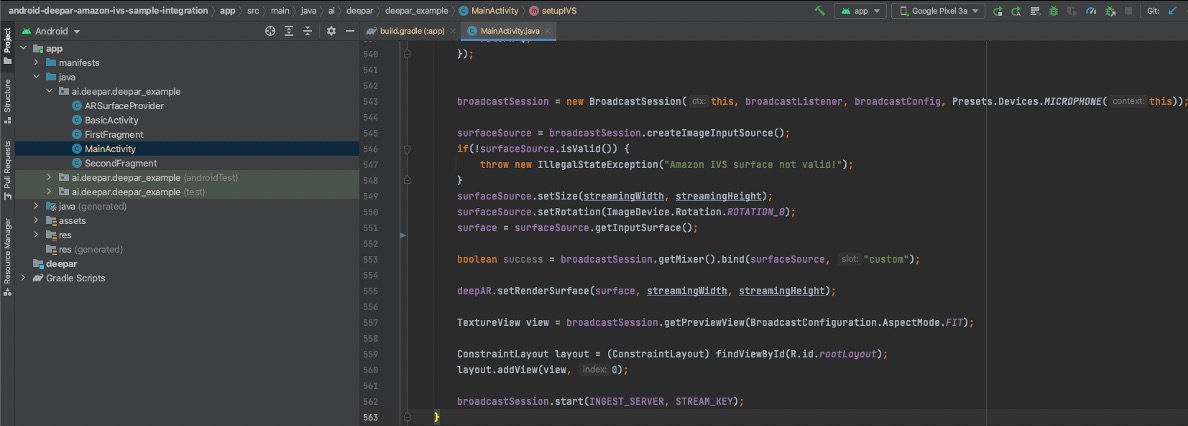The width and height of the screenshot is (1188, 426).
Task: Open the Profiler gauge icon in toolbar
Action: tap(1092, 11)
